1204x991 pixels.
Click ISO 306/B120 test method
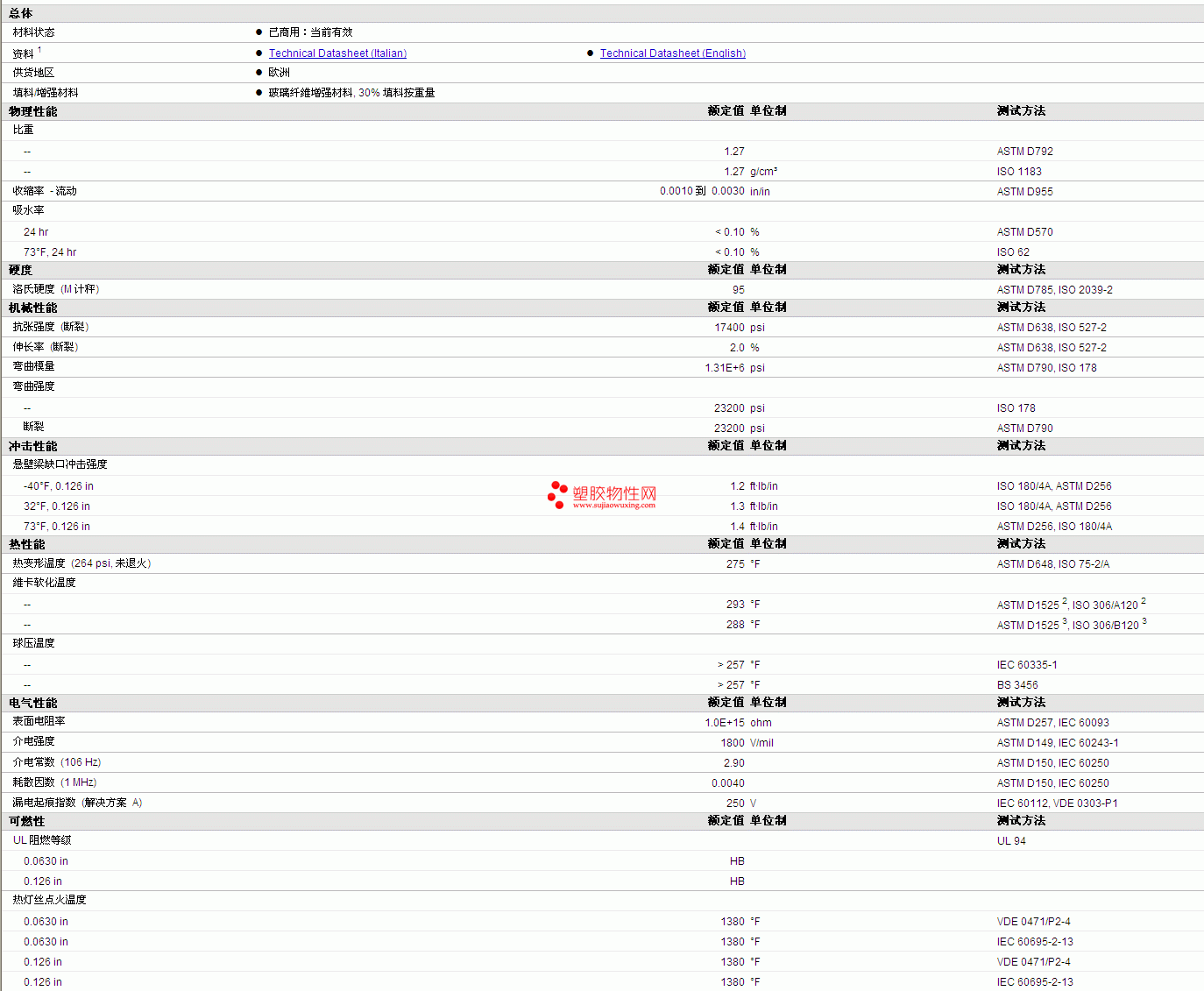pyautogui.click(x=1106, y=625)
